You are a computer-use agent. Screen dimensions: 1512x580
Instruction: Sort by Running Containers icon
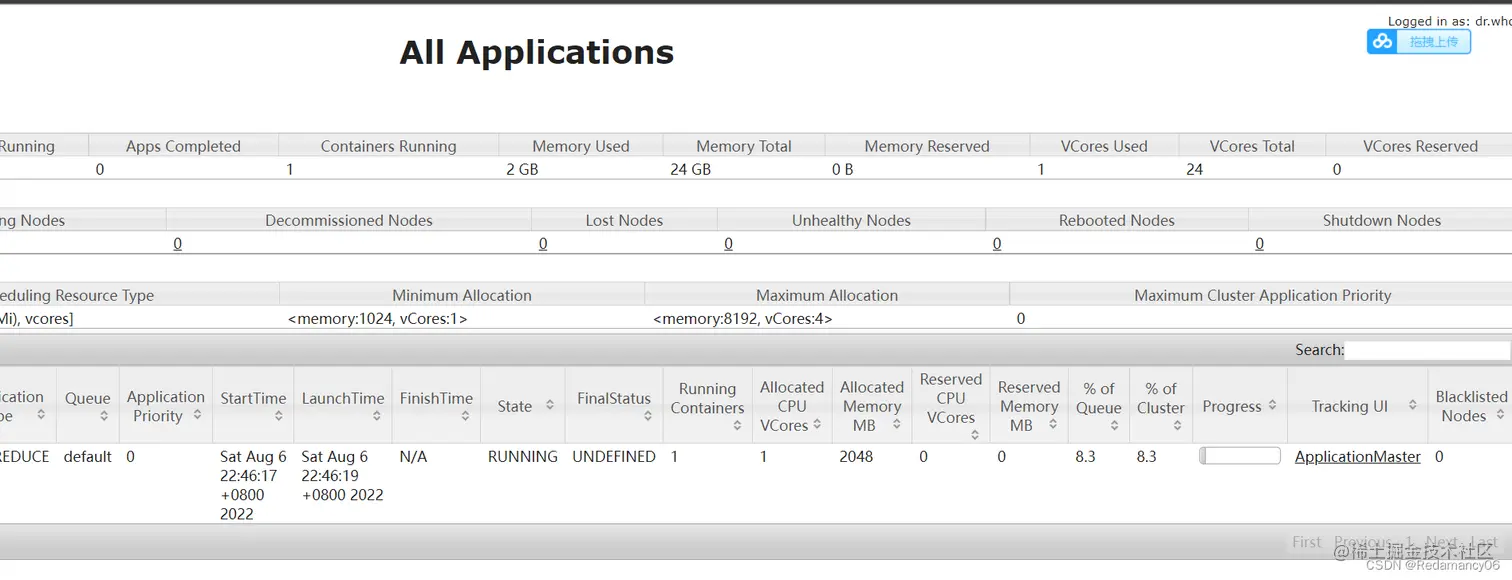coord(736,426)
